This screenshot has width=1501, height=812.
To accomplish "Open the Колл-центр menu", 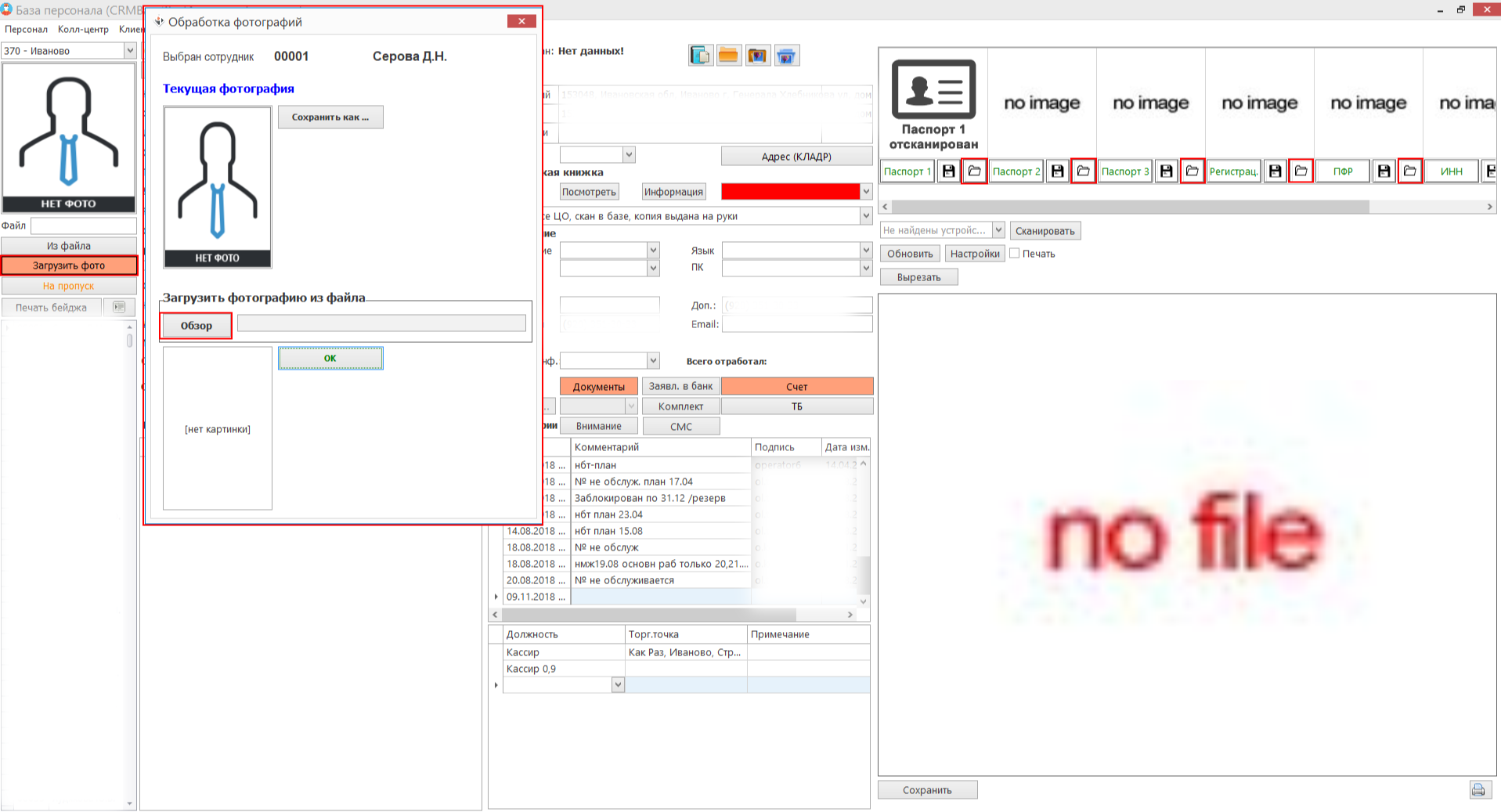I will coord(83,29).
